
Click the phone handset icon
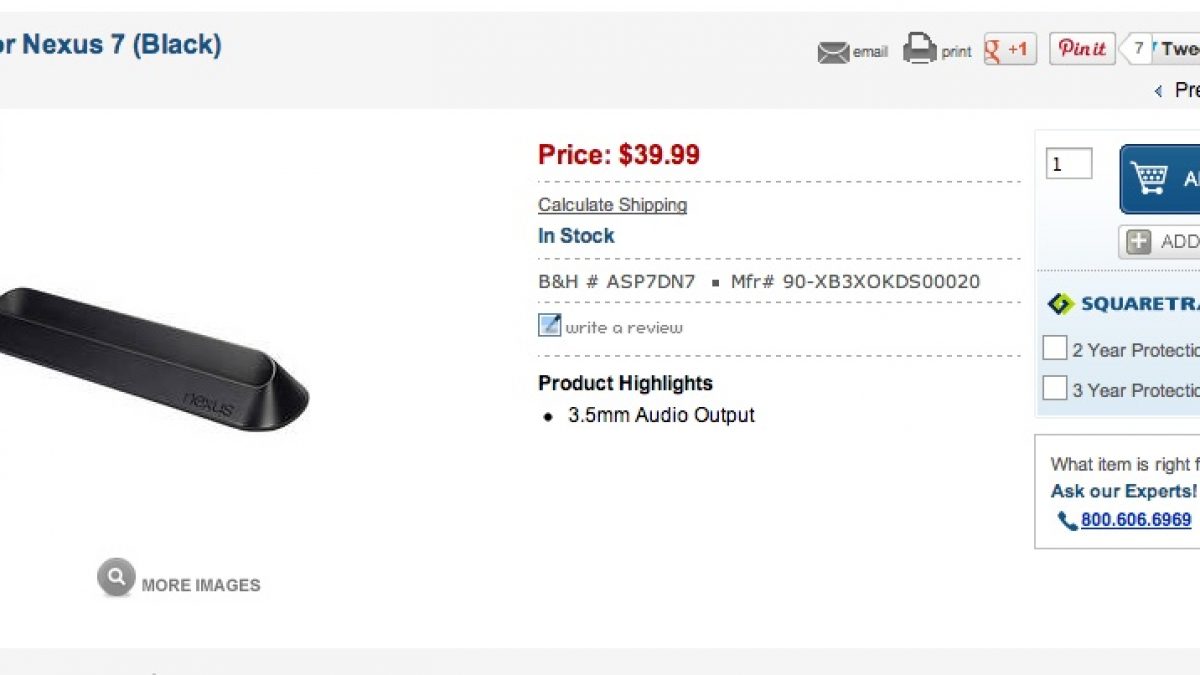pos(1066,521)
